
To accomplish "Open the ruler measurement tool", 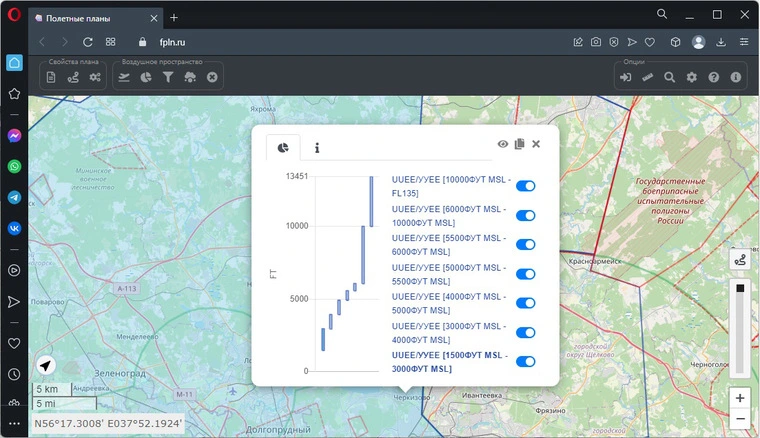I will [x=647, y=77].
